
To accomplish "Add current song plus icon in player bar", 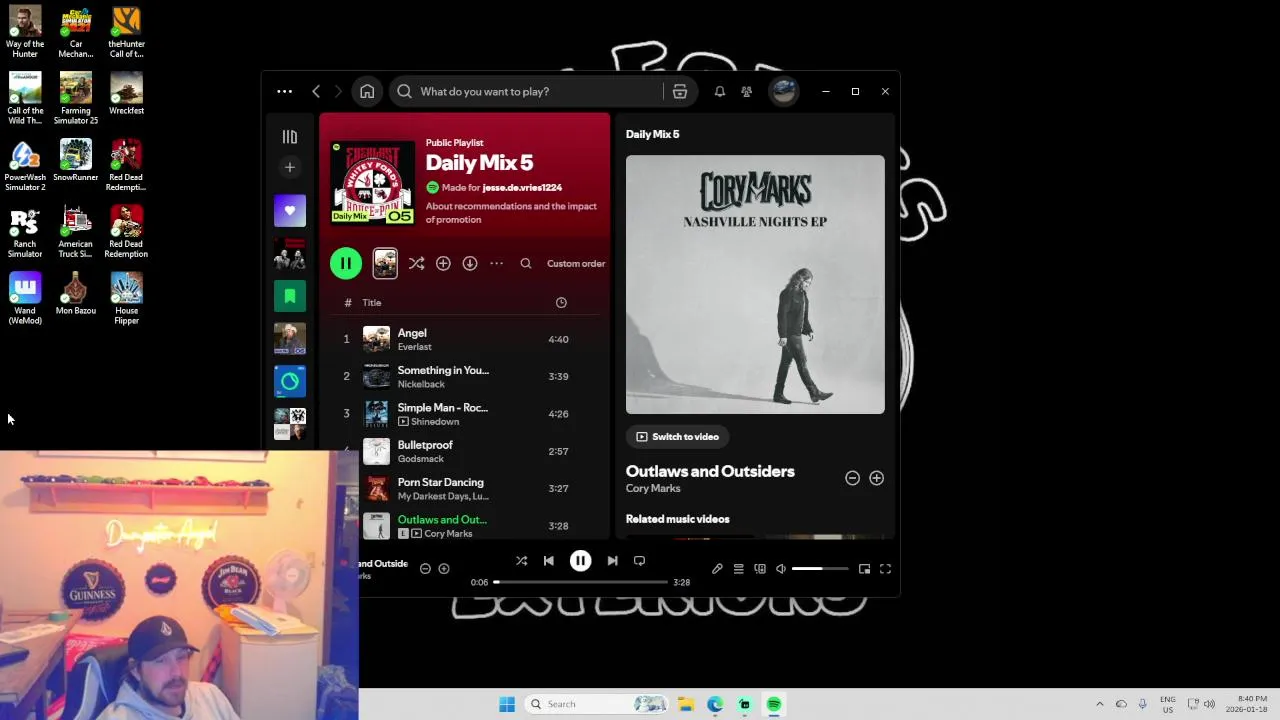I will click(444, 569).
